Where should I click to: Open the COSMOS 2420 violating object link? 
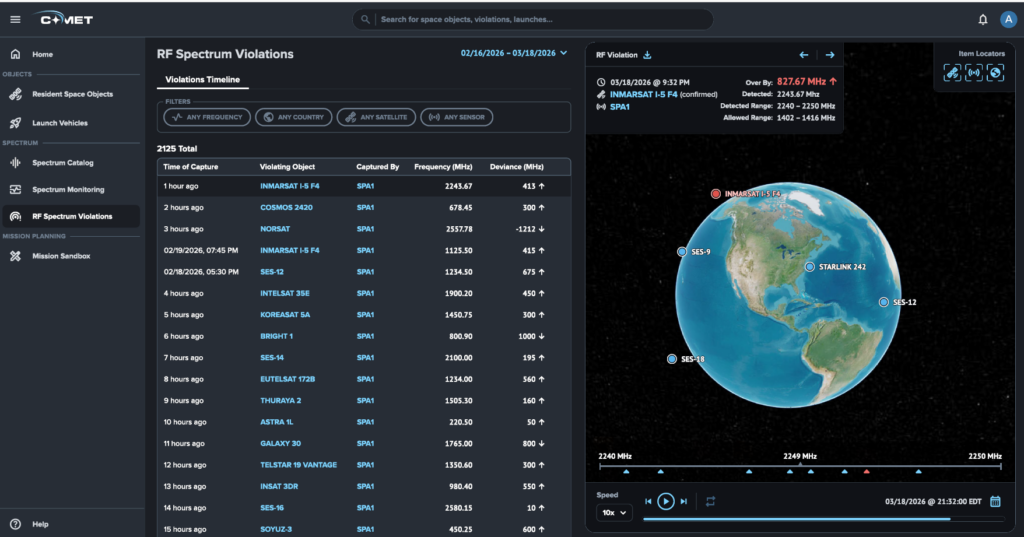coord(286,207)
